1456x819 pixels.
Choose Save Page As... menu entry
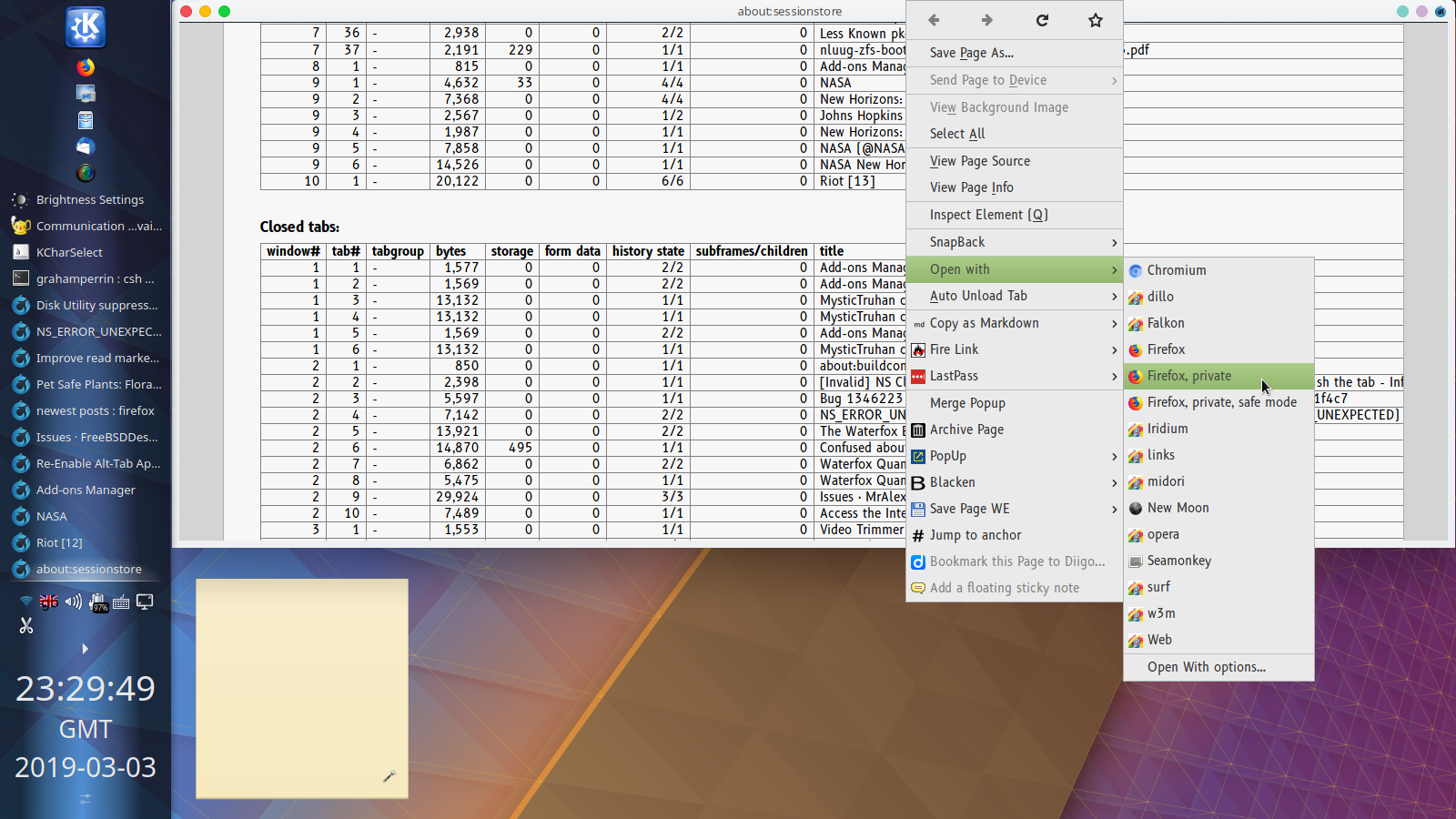(x=1014, y=53)
